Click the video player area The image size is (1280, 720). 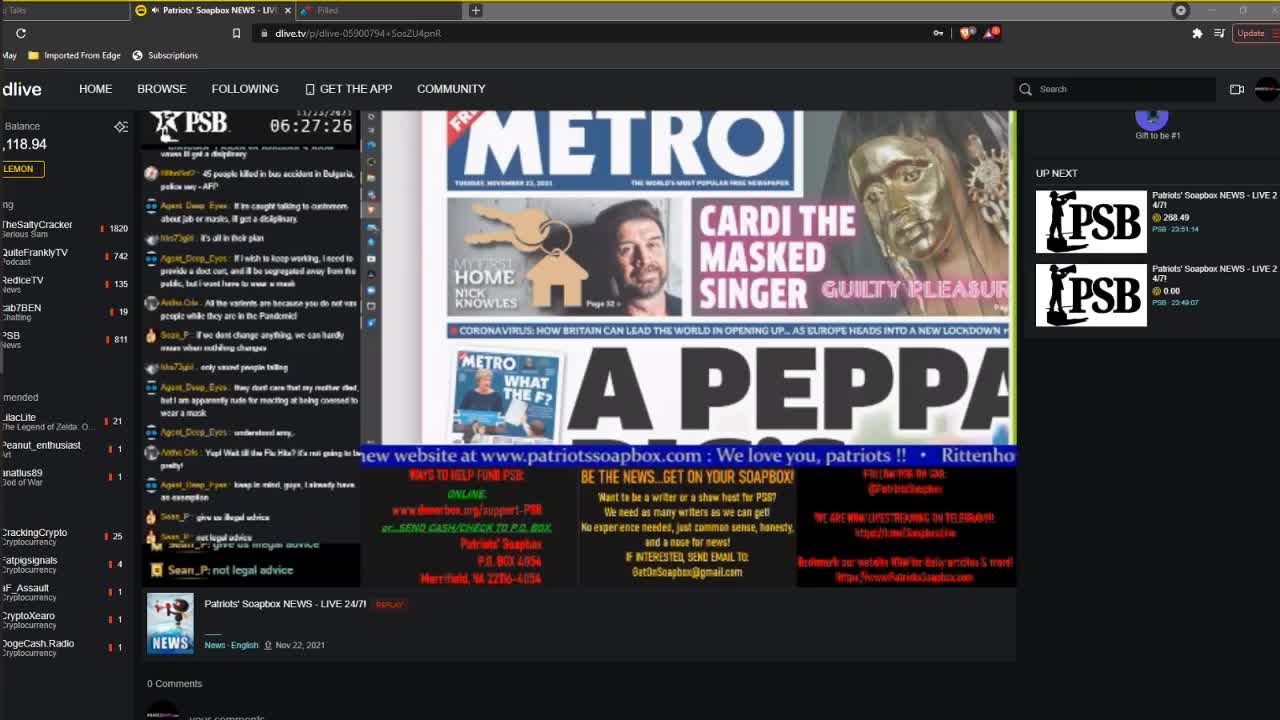pos(580,348)
